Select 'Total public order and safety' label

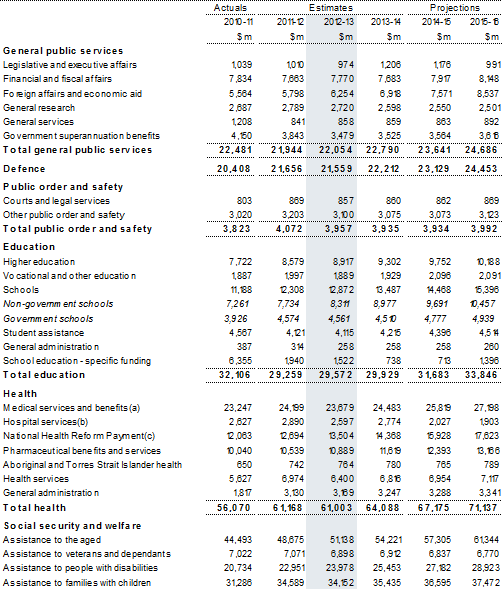click(78, 229)
